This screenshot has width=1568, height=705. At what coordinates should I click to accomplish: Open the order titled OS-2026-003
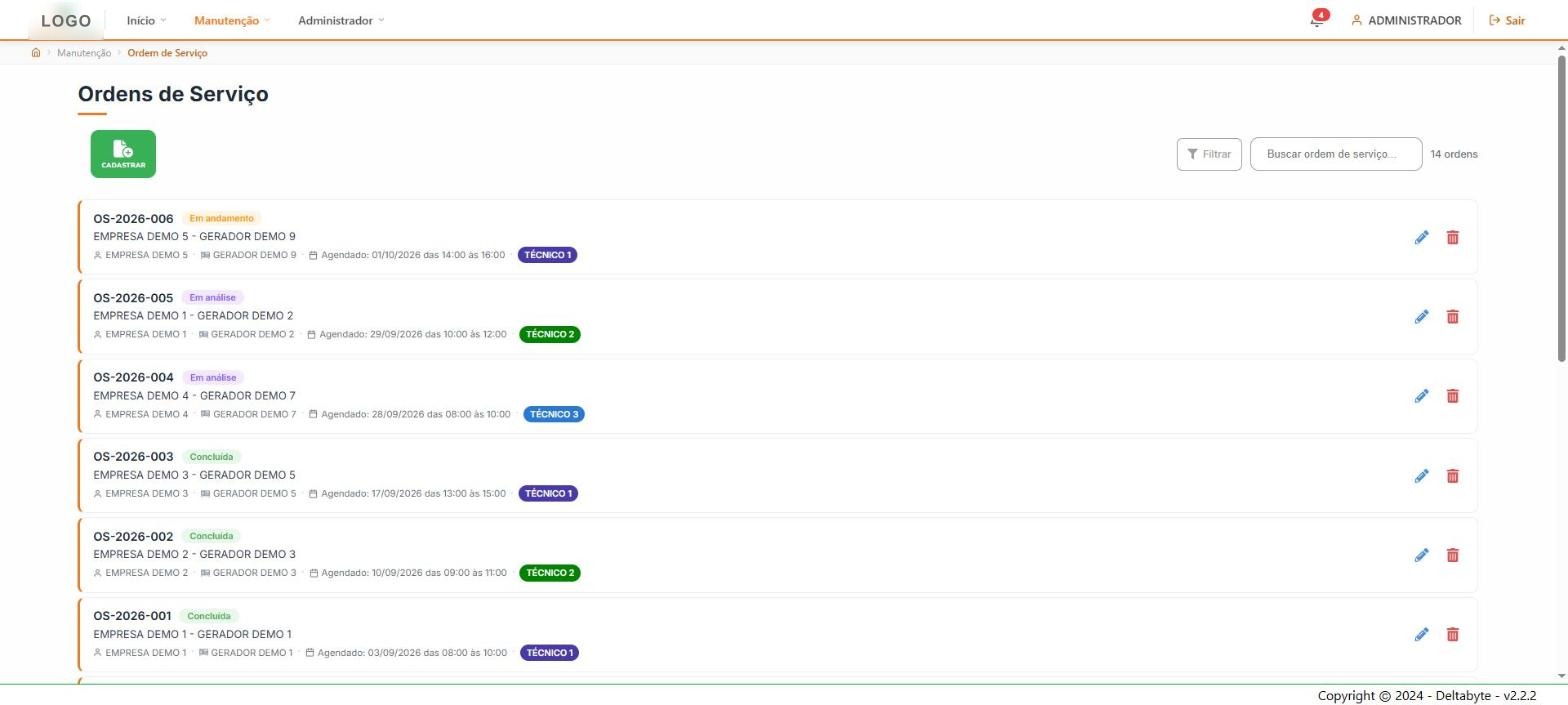[133, 457]
